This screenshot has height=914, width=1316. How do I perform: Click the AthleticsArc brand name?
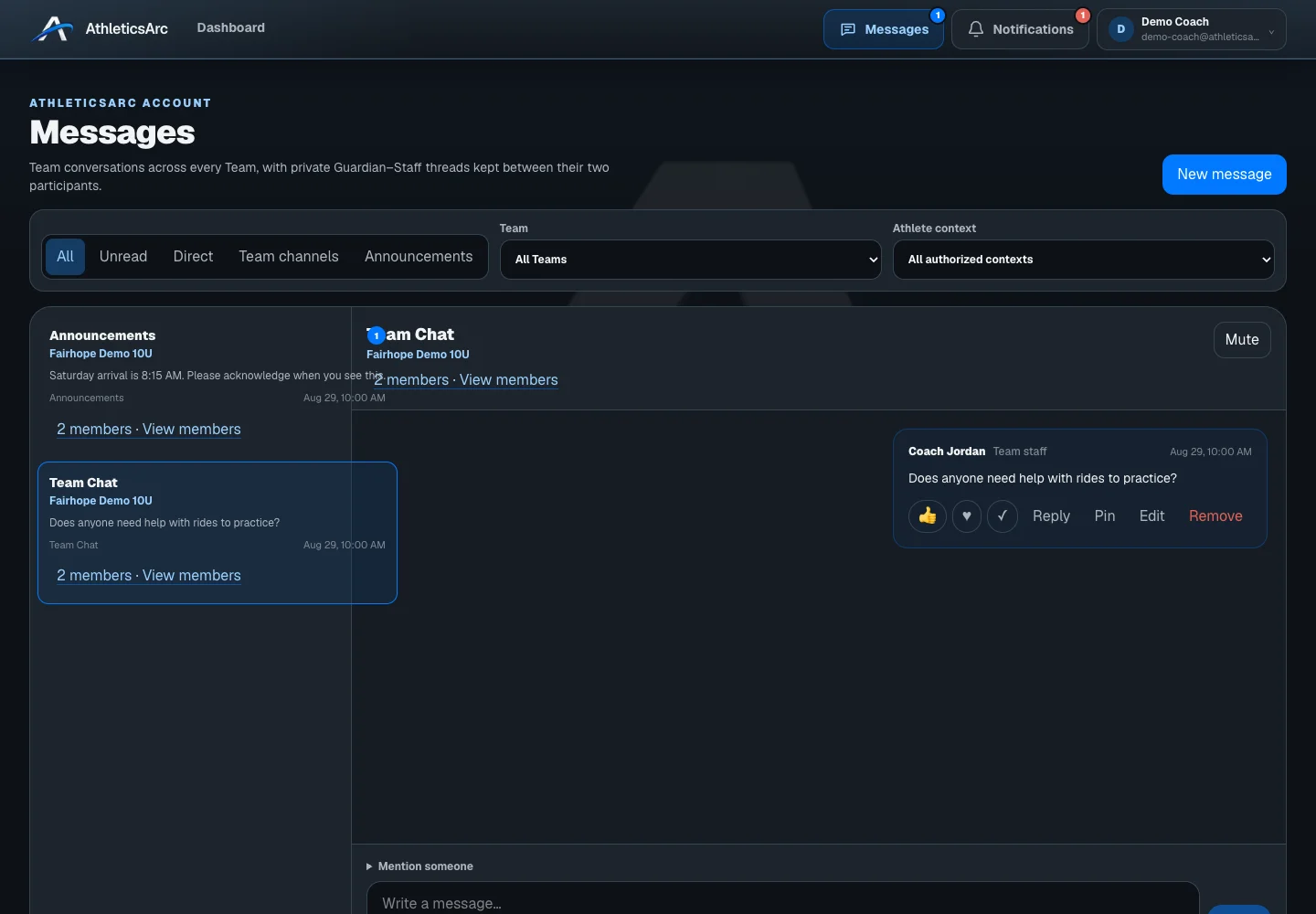127,29
